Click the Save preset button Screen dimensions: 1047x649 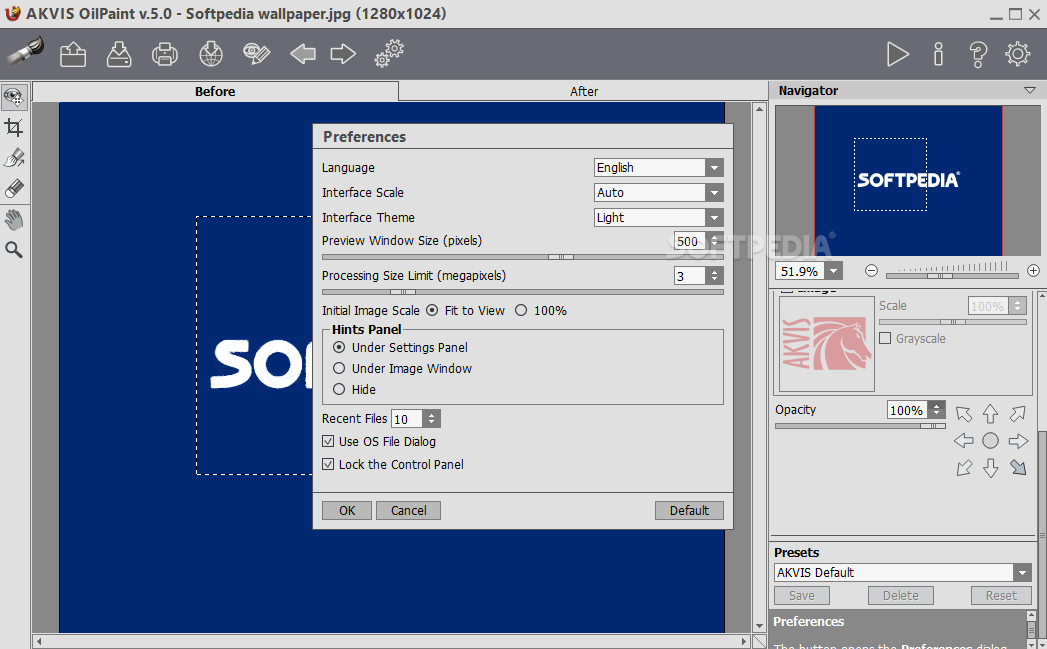(x=801, y=595)
